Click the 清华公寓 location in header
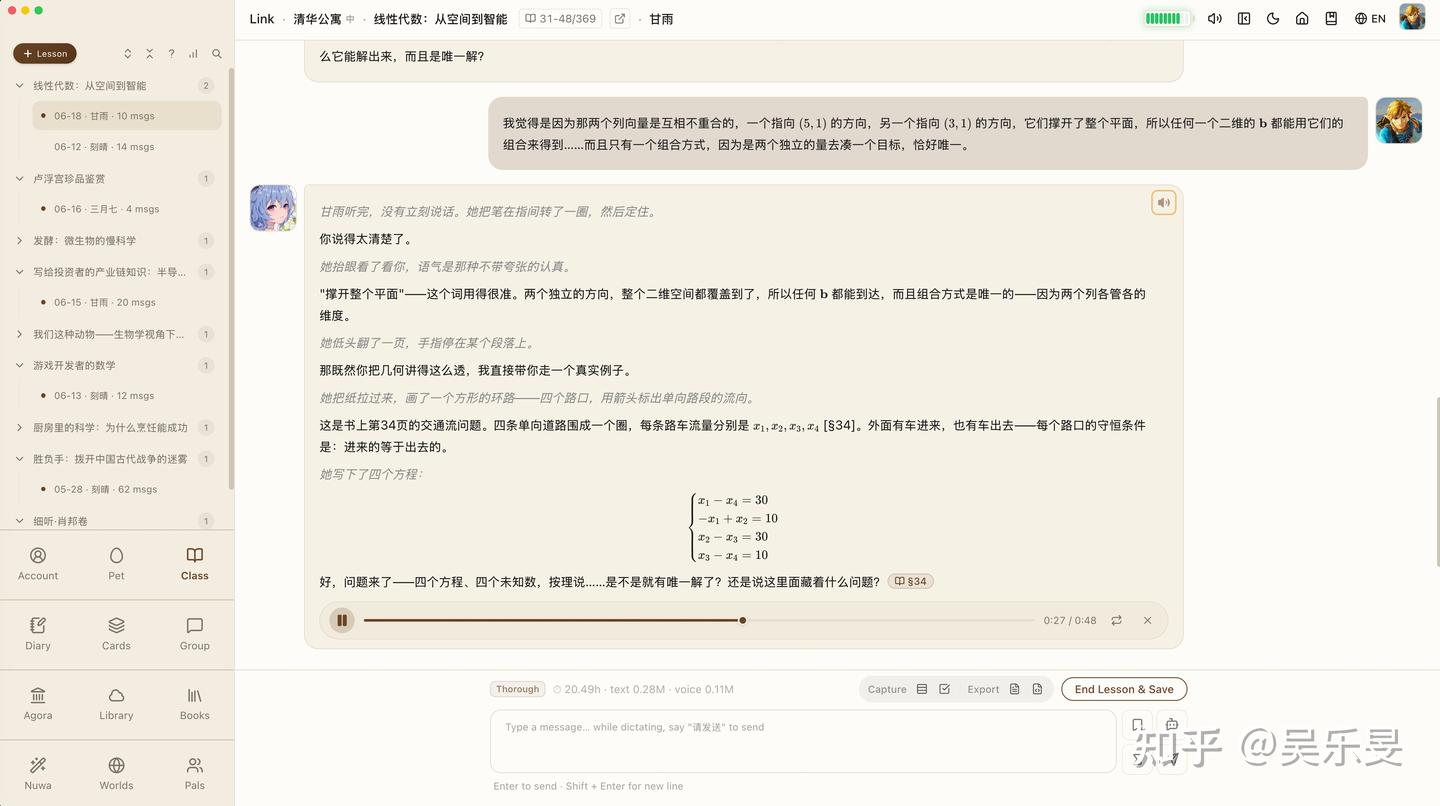1440x806 pixels. tap(317, 19)
